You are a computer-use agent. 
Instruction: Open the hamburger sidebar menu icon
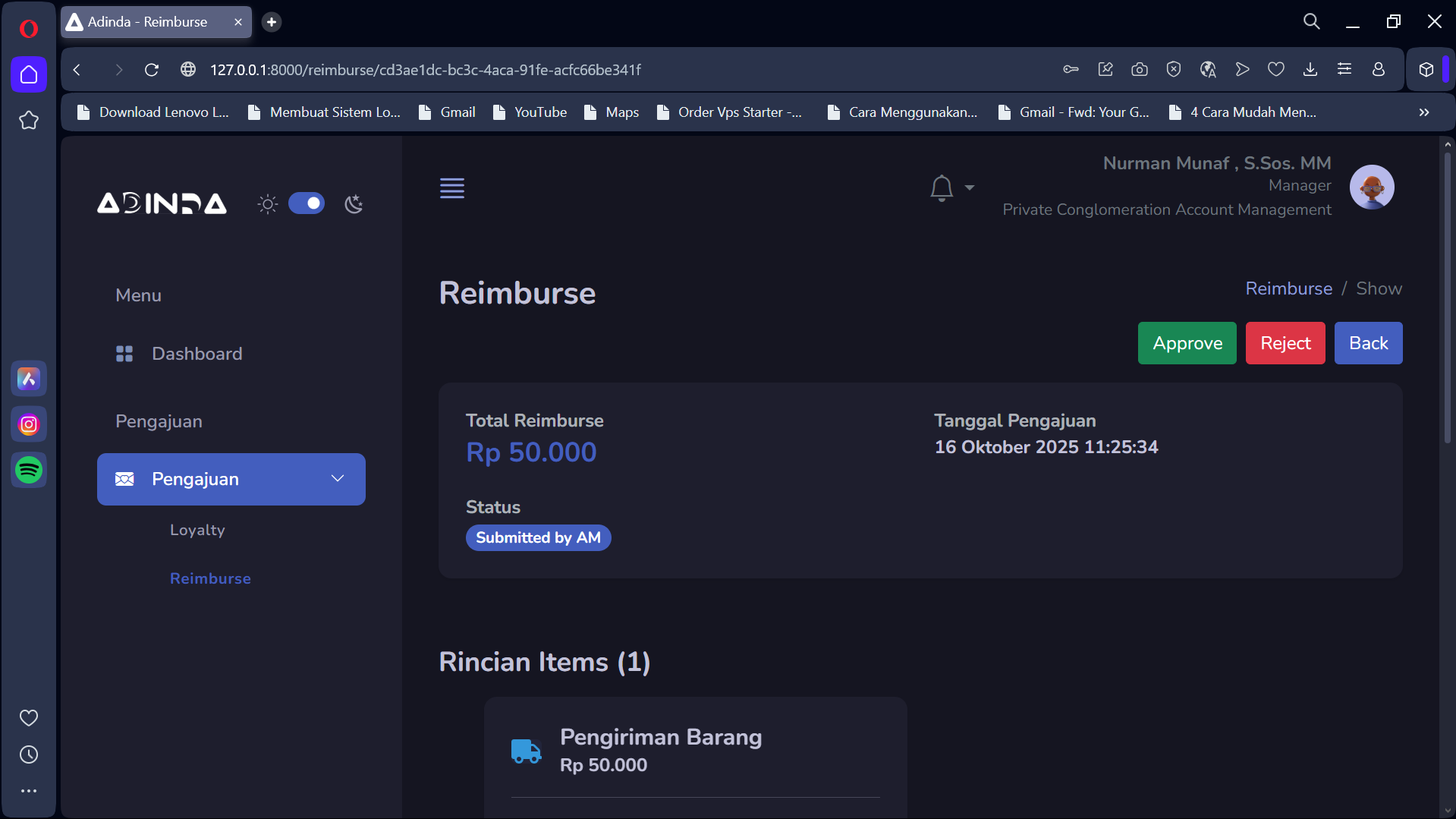pyautogui.click(x=452, y=187)
